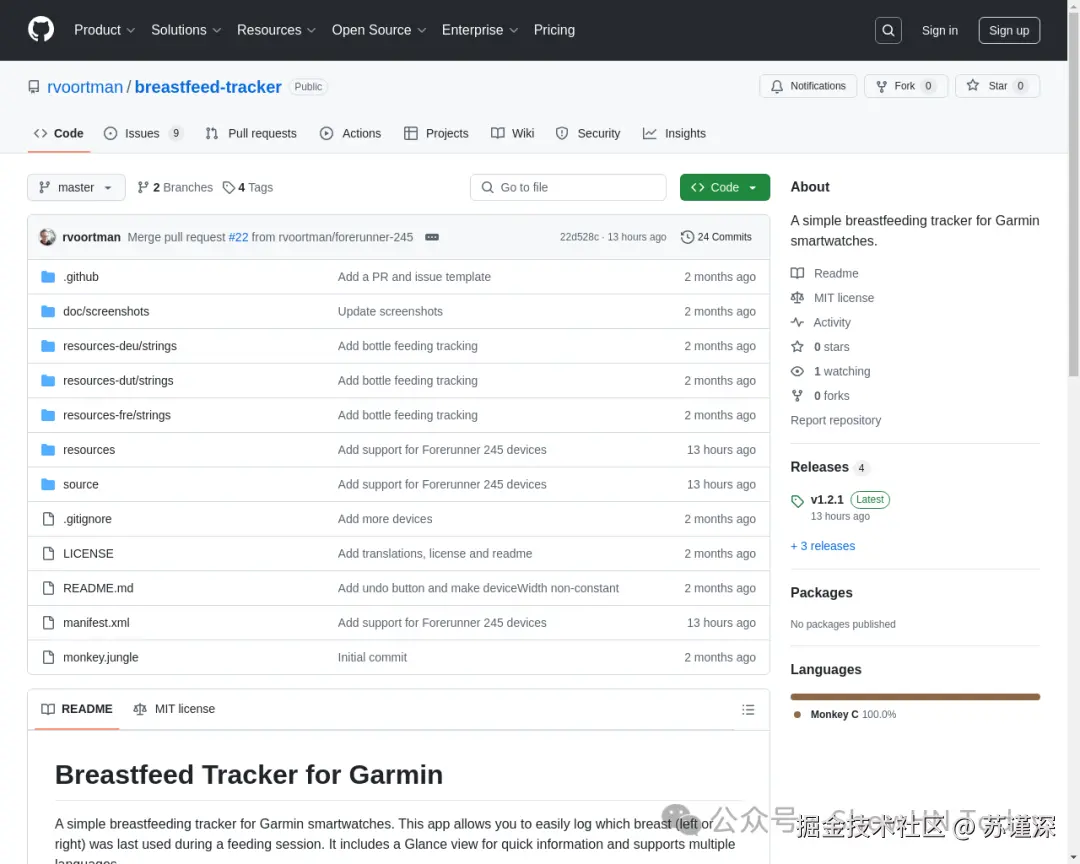
Task: Open pull request #22 link
Action: [238, 237]
